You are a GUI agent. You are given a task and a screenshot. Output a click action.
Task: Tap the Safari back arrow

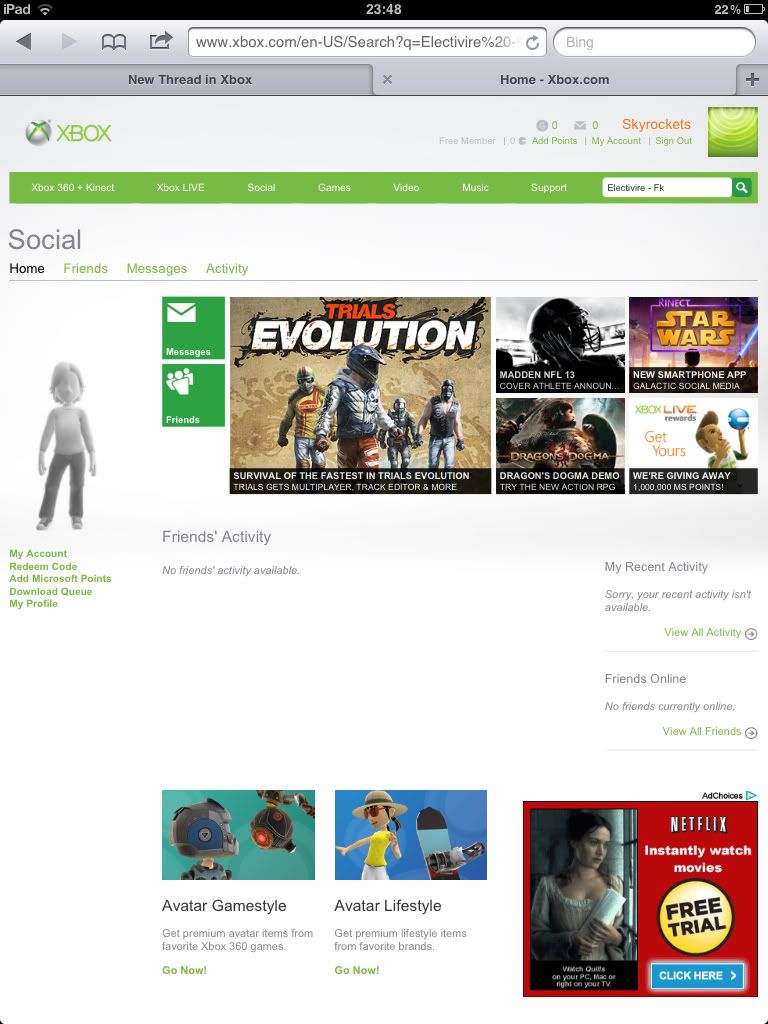24,42
